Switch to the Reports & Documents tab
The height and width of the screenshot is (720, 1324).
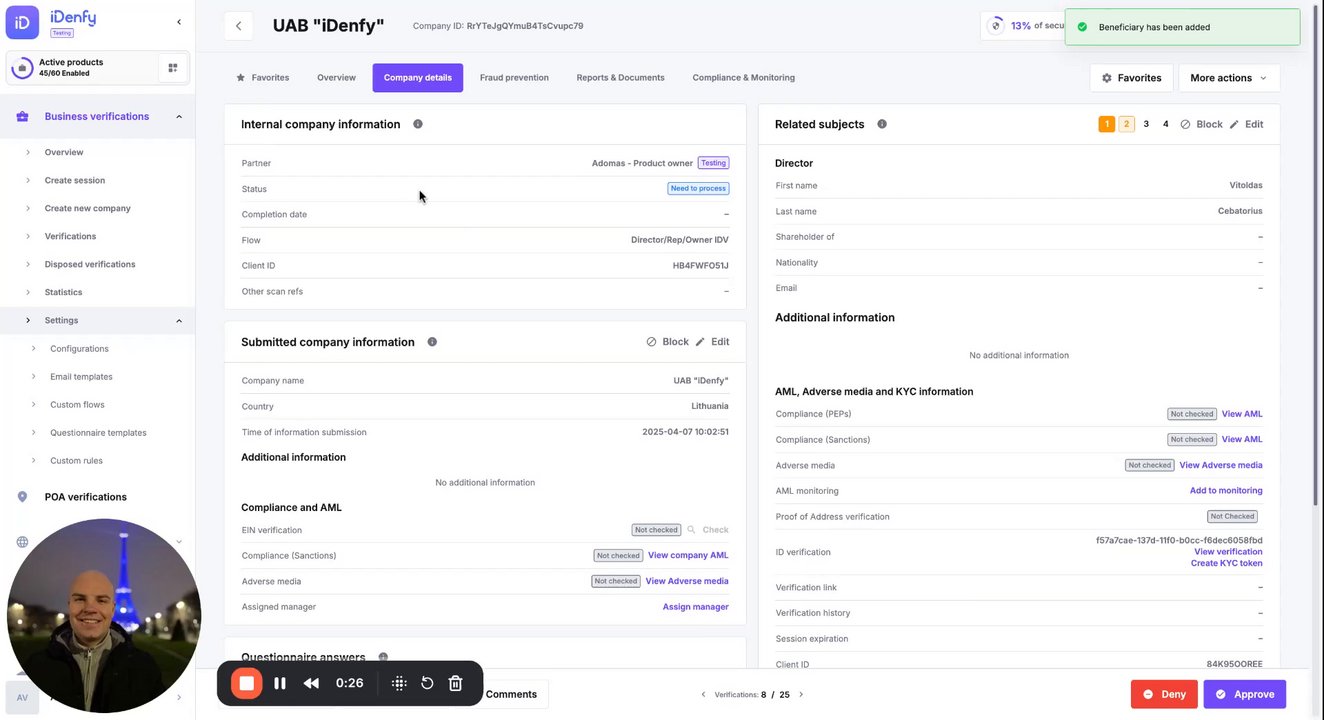click(620, 78)
